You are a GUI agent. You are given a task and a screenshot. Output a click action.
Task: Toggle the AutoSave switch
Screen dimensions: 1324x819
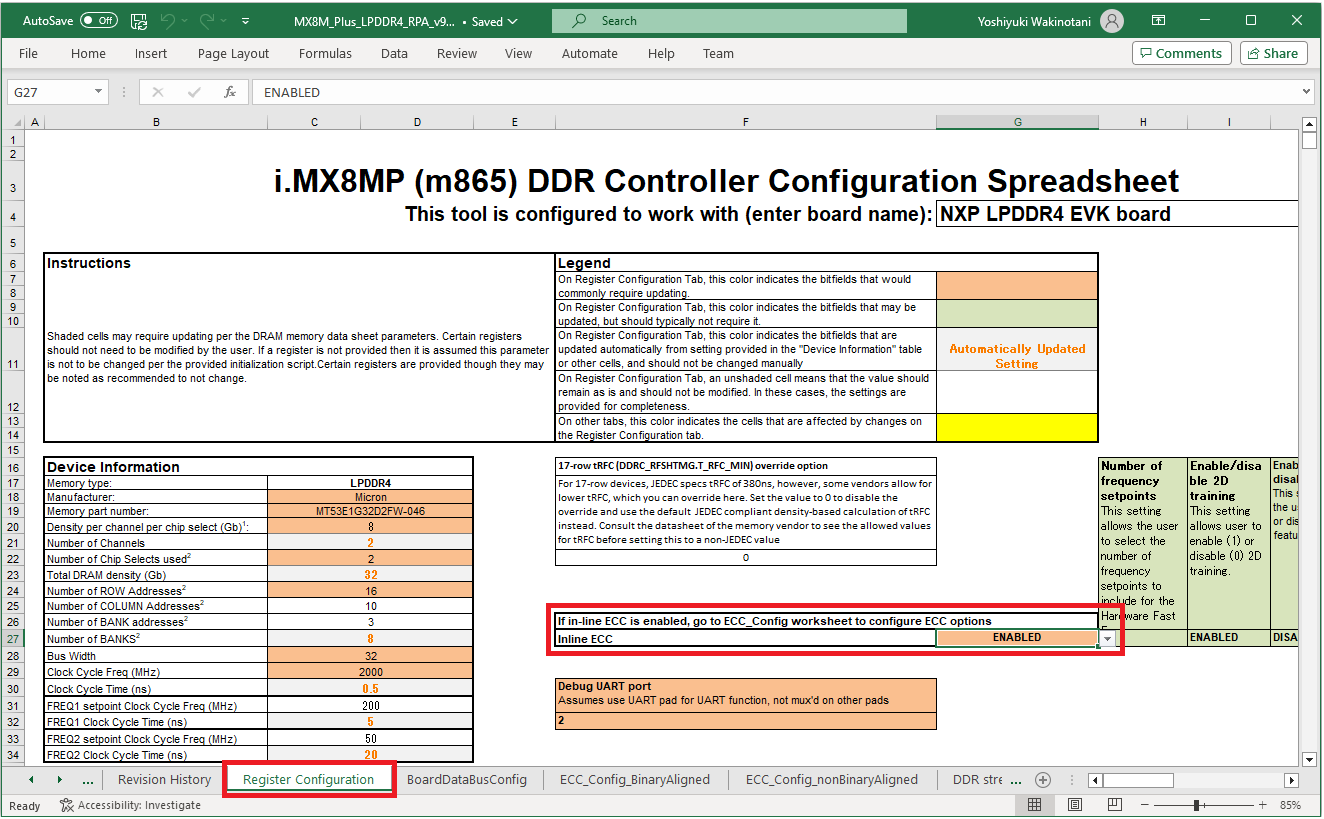pos(98,21)
